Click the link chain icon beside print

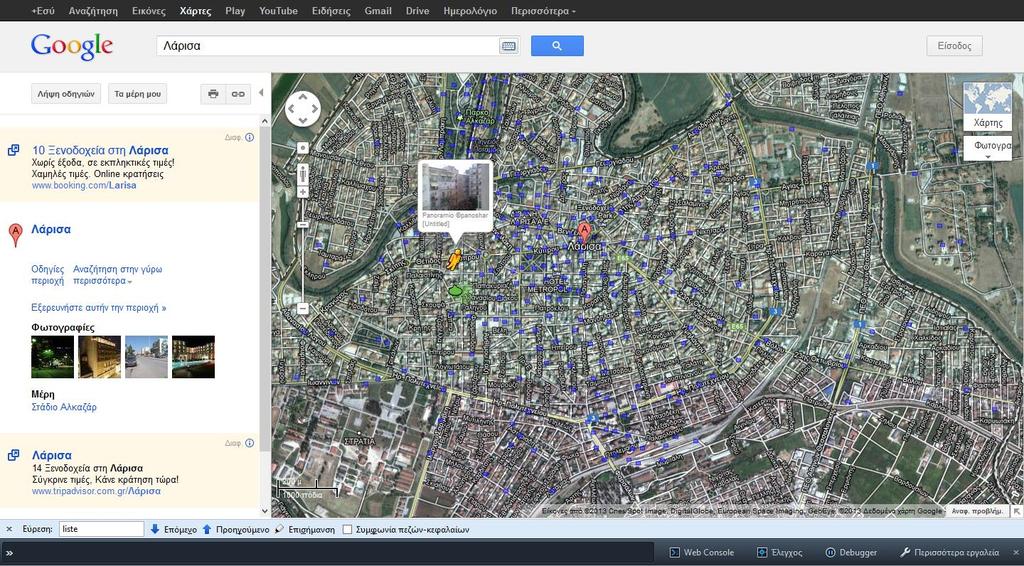[238, 94]
